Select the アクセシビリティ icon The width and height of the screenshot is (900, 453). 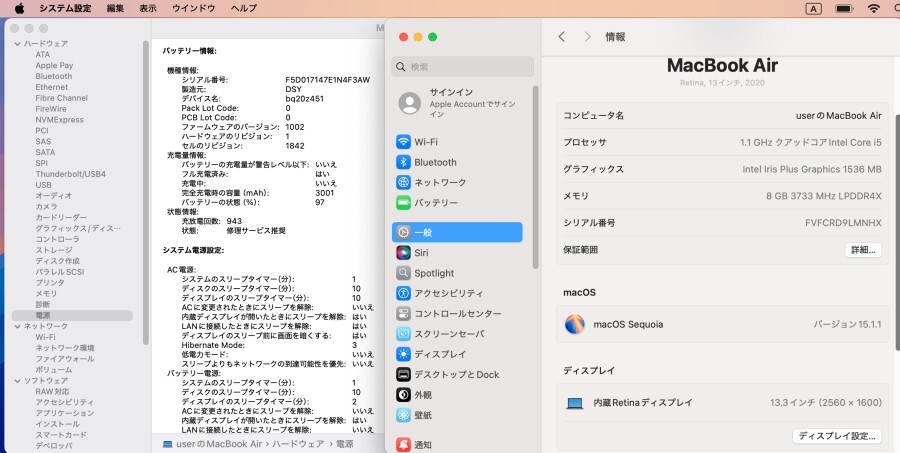(x=404, y=293)
